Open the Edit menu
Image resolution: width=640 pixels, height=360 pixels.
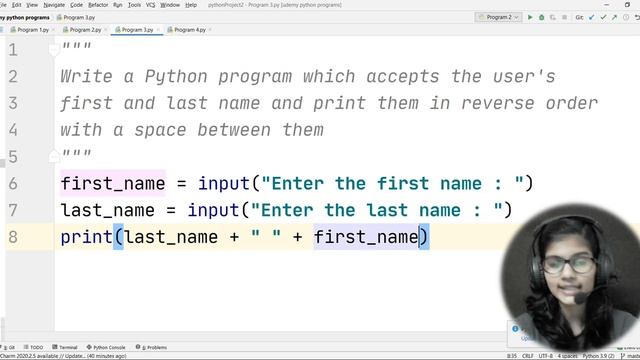pos(16,5)
